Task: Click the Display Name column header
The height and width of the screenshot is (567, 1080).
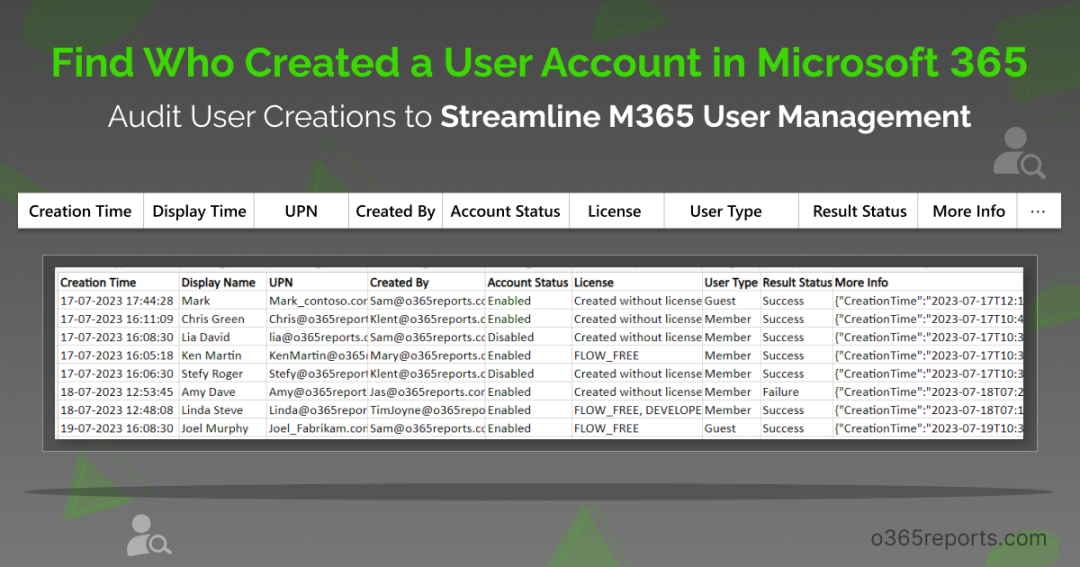Action: pyautogui.click(x=218, y=282)
